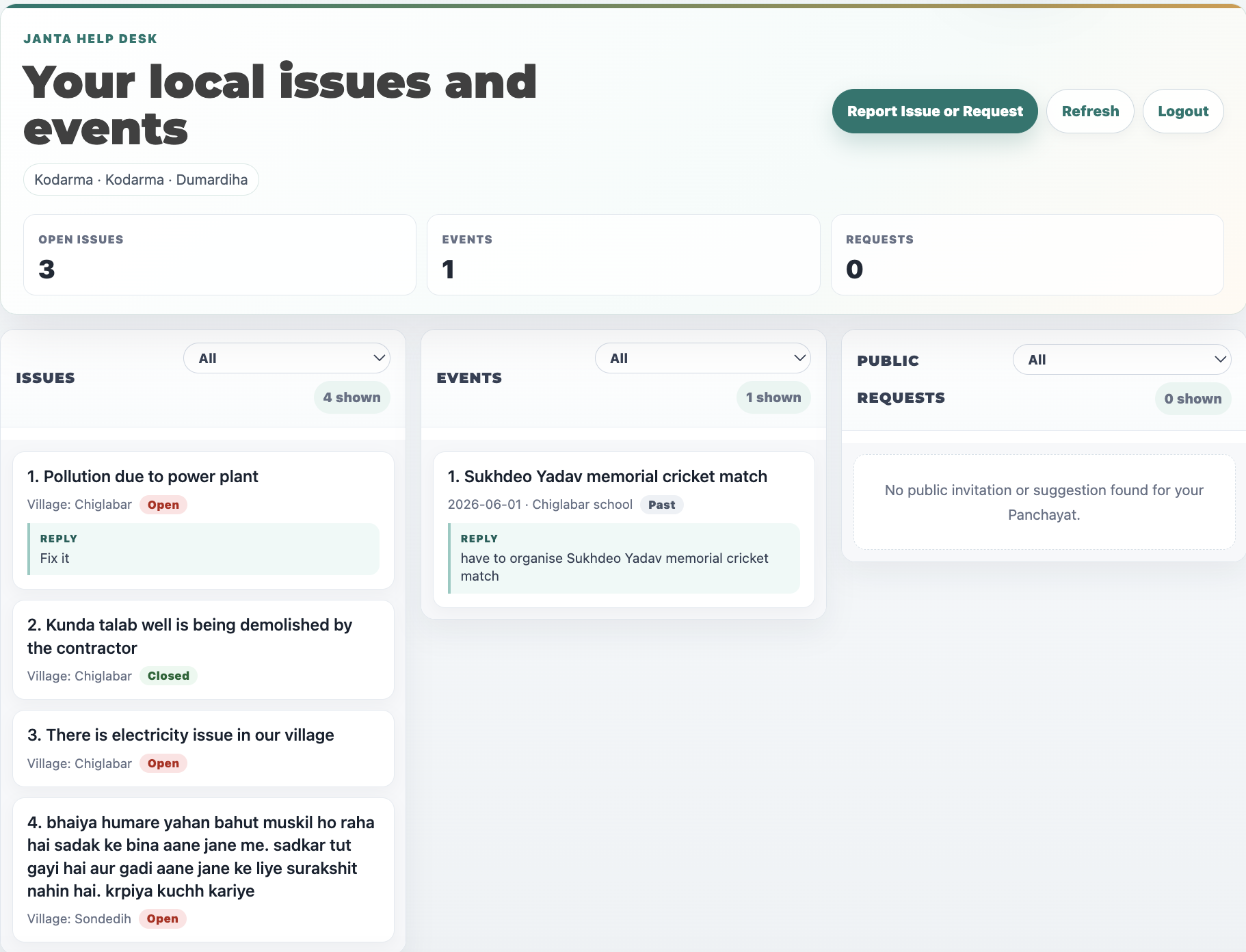Click the '1 shown' events counter

pyautogui.click(x=773, y=397)
